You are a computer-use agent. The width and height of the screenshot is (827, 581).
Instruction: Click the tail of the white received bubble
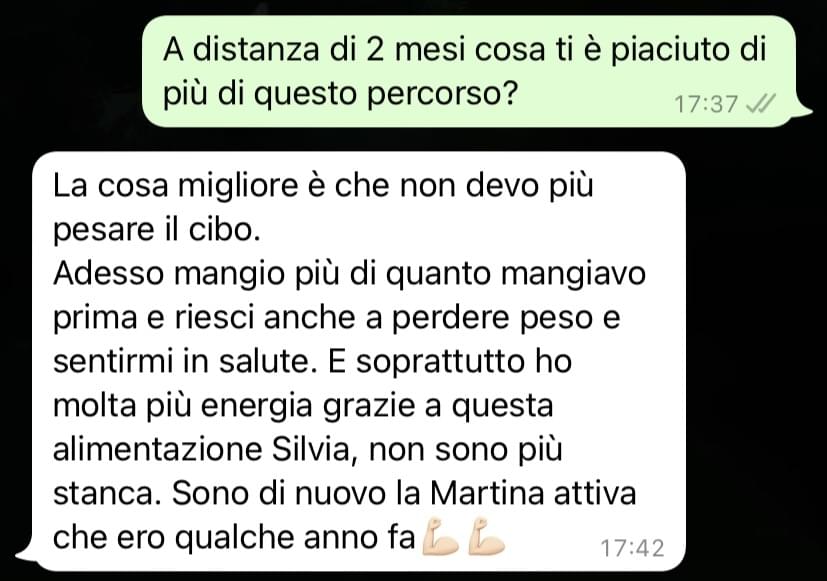click(x=26, y=552)
